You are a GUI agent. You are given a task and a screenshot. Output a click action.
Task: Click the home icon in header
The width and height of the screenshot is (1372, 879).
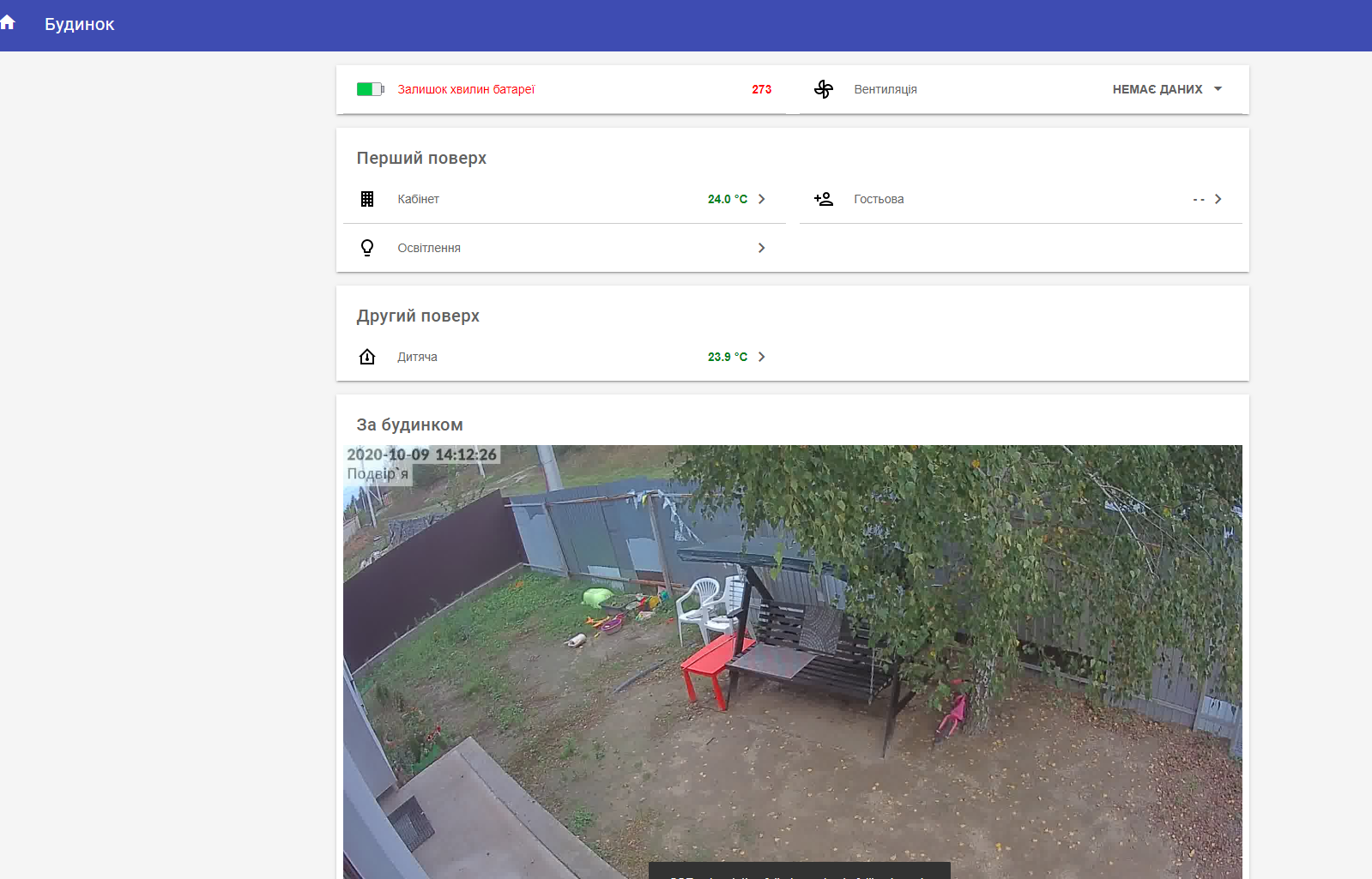click(x=7, y=23)
